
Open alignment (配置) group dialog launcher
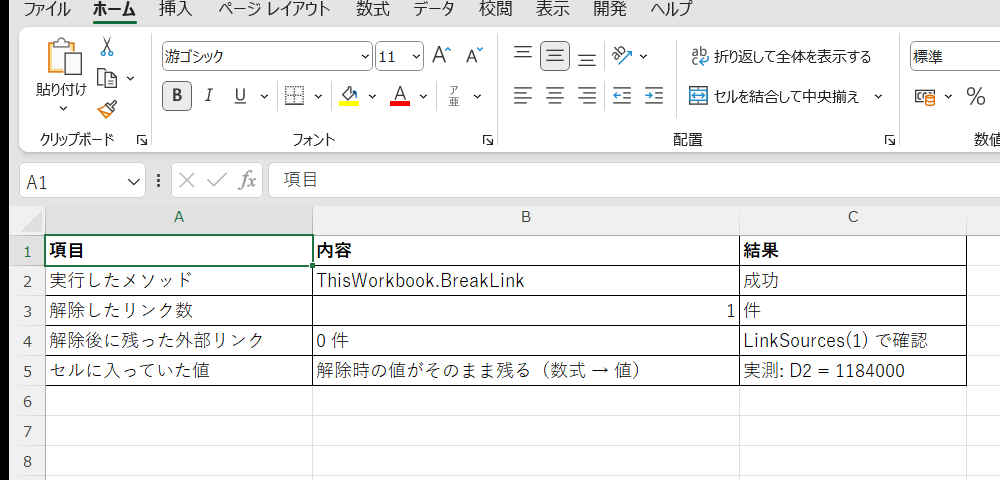(x=890, y=140)
